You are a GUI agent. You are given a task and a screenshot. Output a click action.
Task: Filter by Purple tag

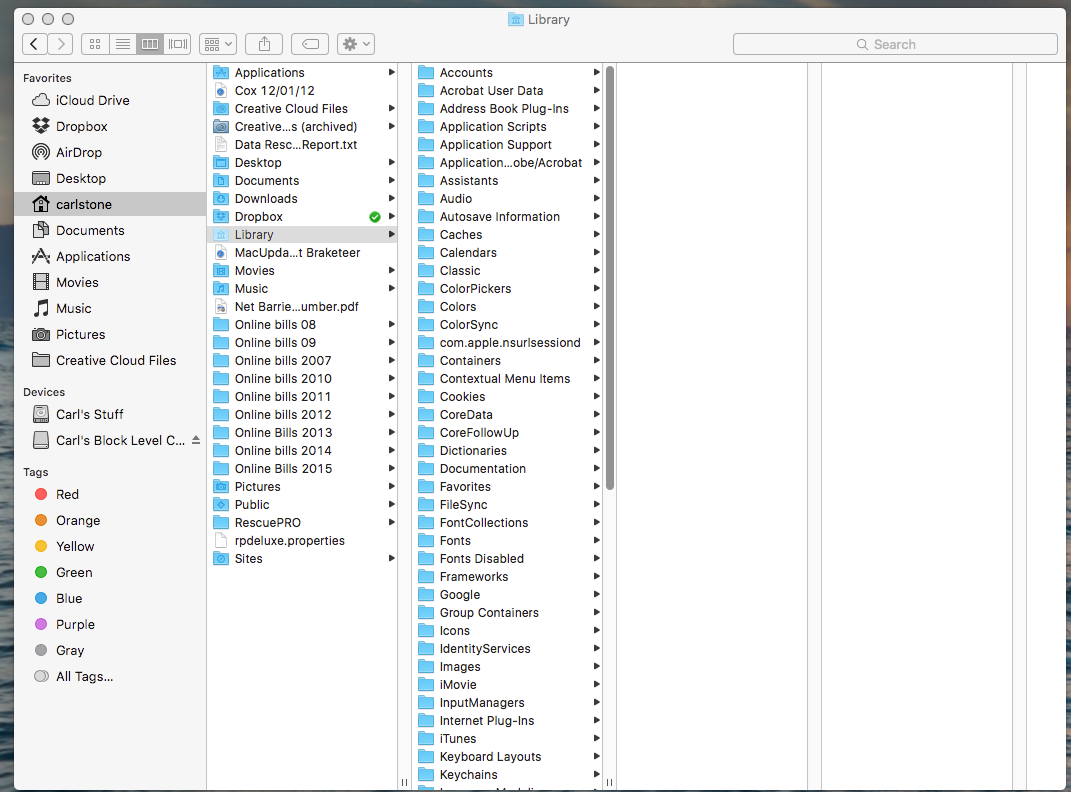(110, 624)
